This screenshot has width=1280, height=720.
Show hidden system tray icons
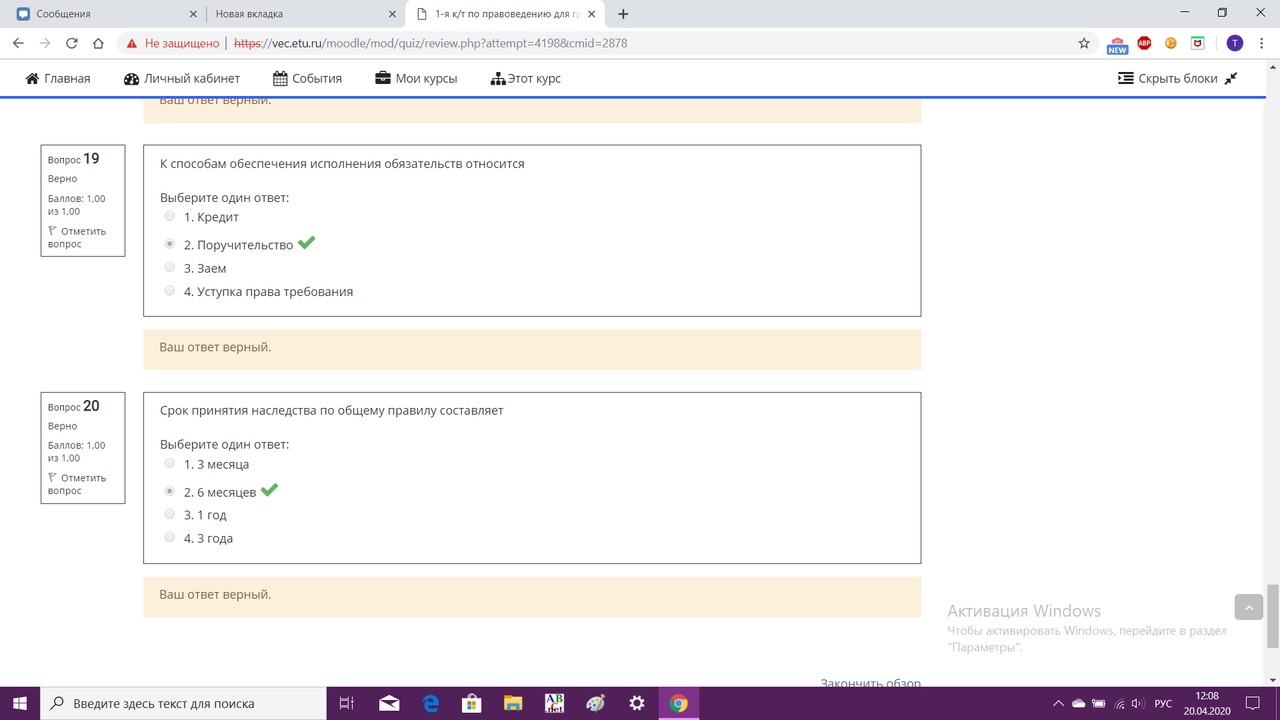(x=1058, y=703)
